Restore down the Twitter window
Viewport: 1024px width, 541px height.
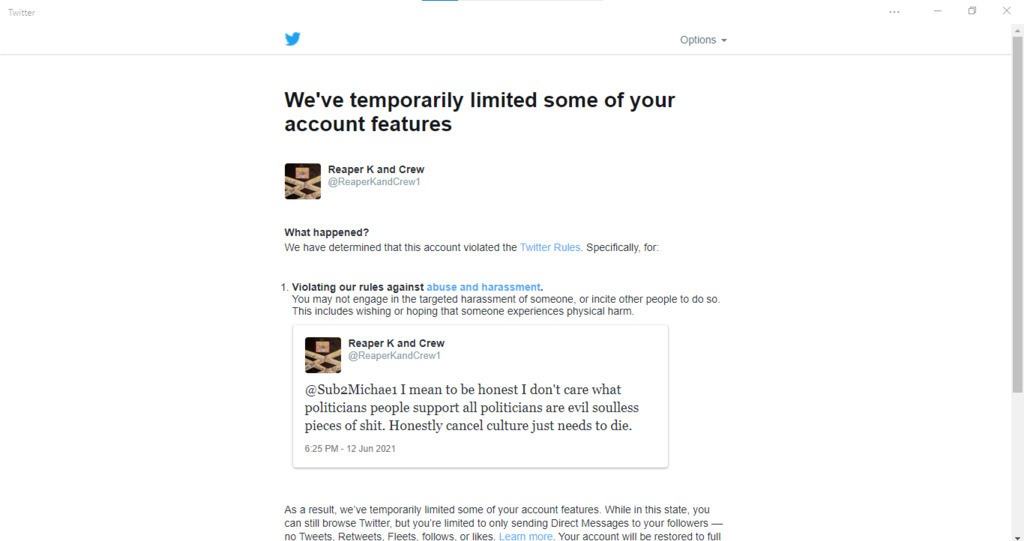coord(972,12)
